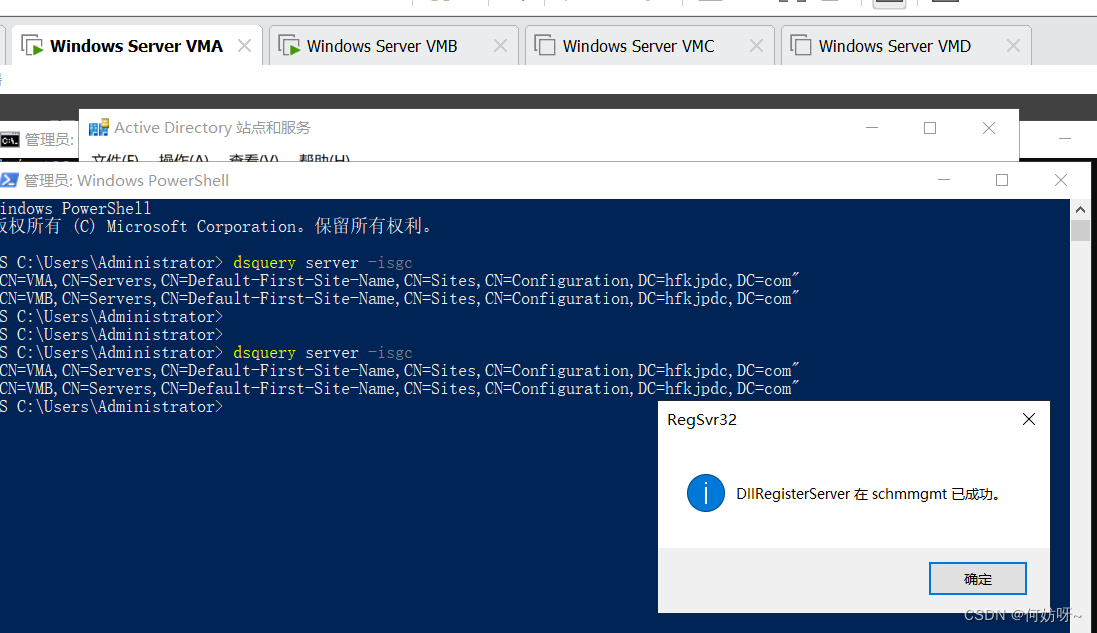The image size is (1097, 633).
Task: Click the VMD tab VM icon
Action: (x=801, y=45)
